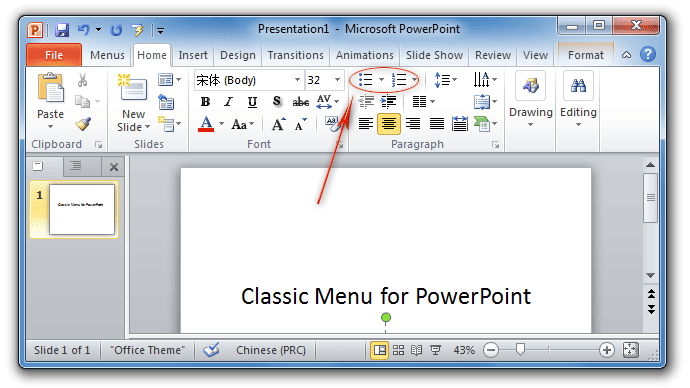
Task: Expand the Bullets dropdown arrow
Action: 382,80
